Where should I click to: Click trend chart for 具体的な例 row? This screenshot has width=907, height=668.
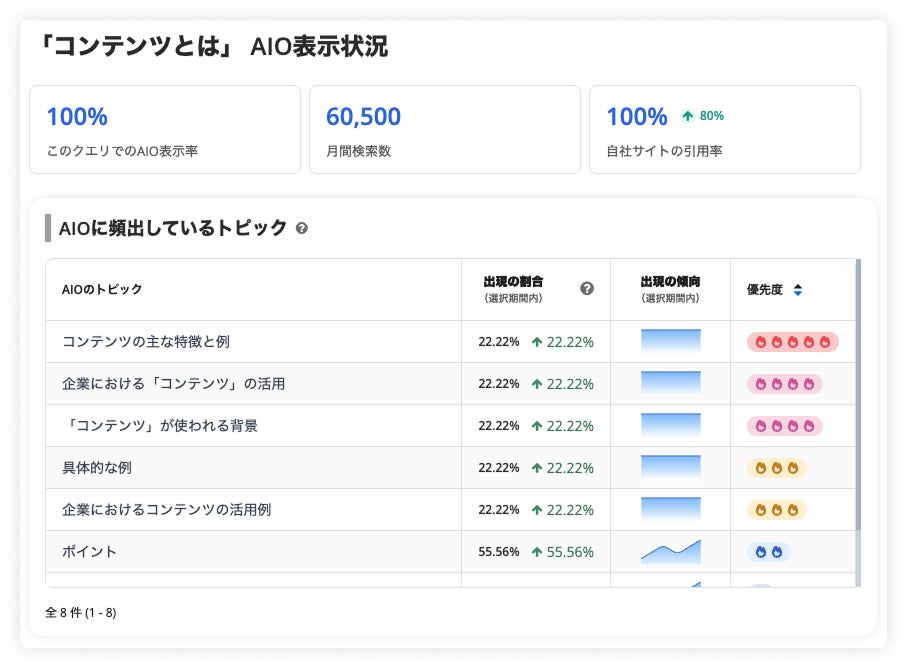[x=670, y=468]
